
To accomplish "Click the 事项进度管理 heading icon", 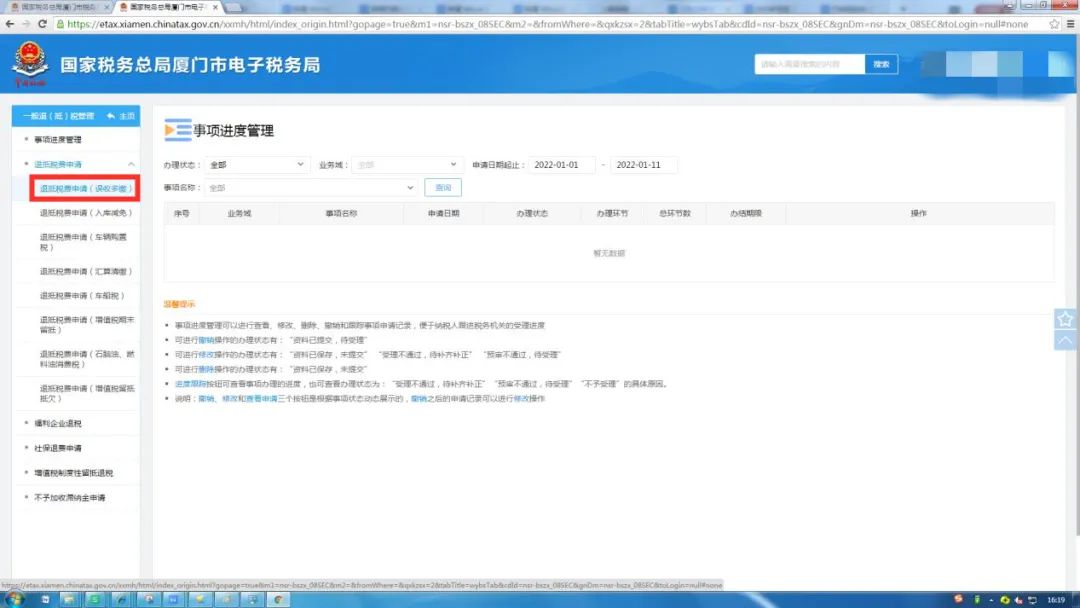I will click(x=178, y=130).
